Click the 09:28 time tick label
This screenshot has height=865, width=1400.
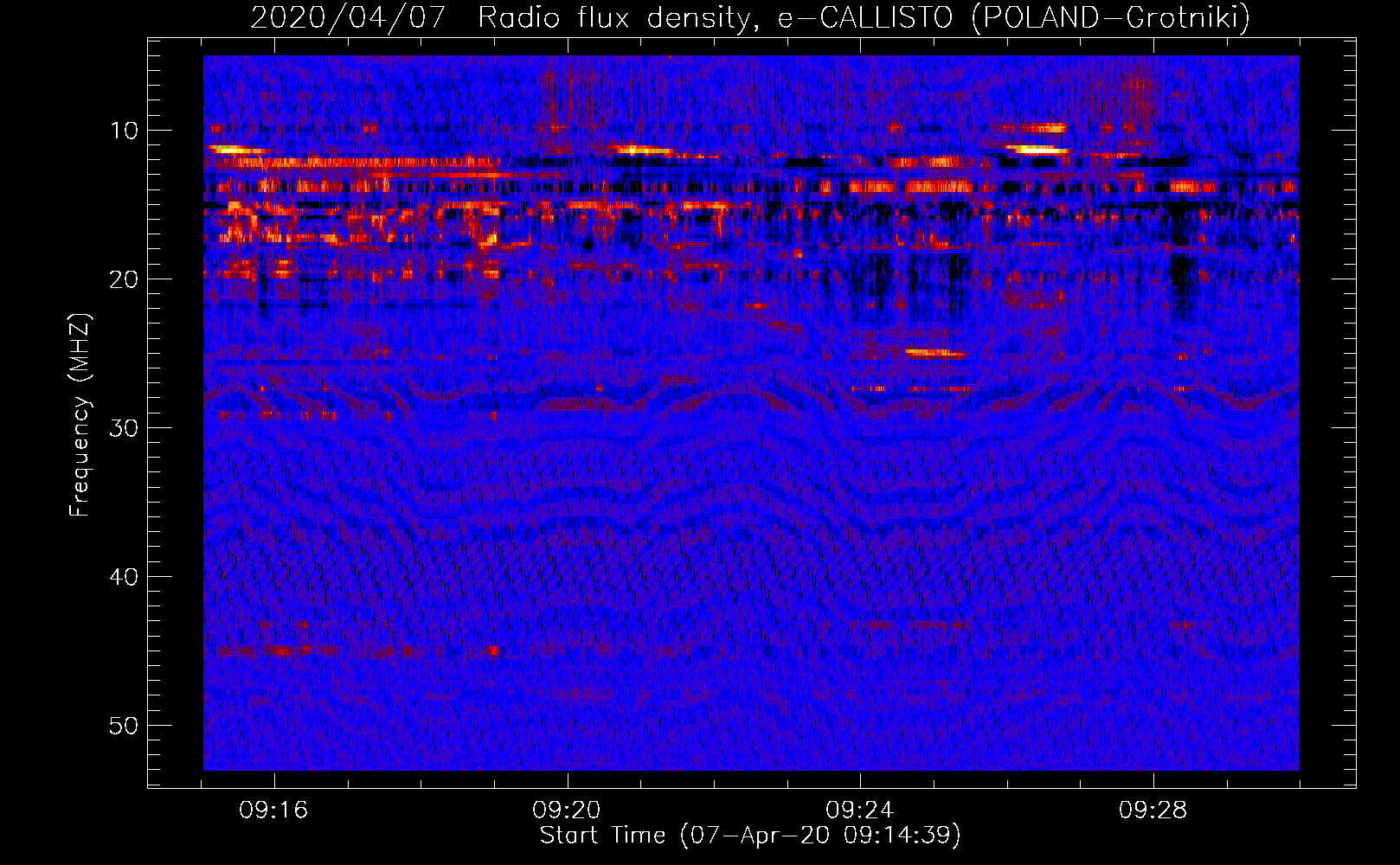[x=1153, y=811]
